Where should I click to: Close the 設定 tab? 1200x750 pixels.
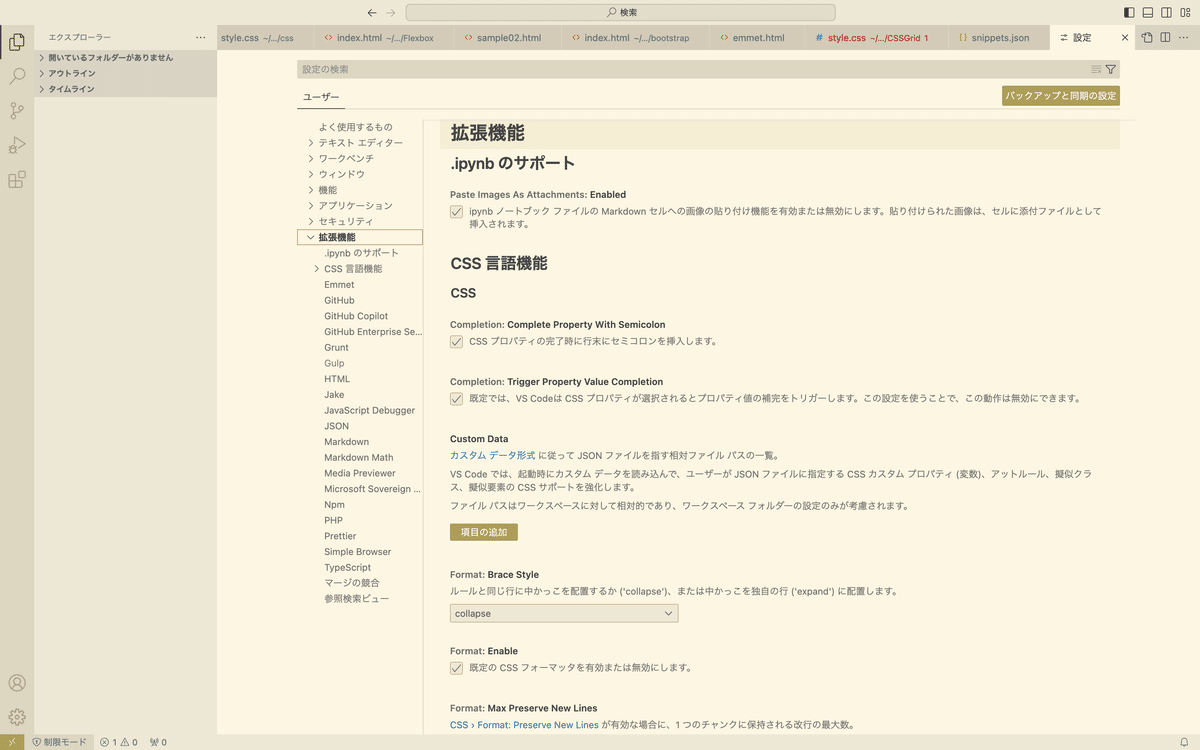click(1125, 38)
